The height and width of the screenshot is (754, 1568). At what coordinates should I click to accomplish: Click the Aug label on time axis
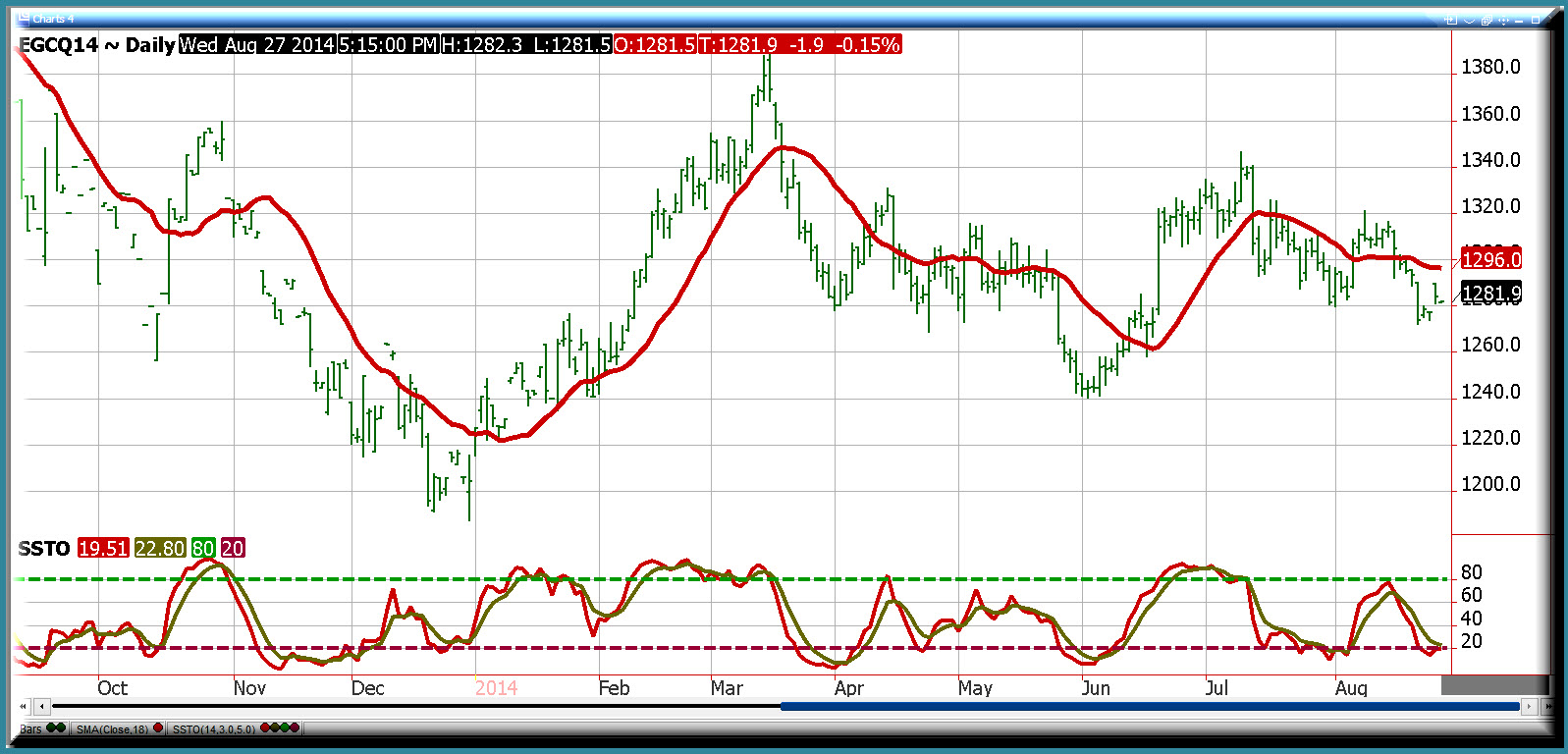coord(1351,688)
